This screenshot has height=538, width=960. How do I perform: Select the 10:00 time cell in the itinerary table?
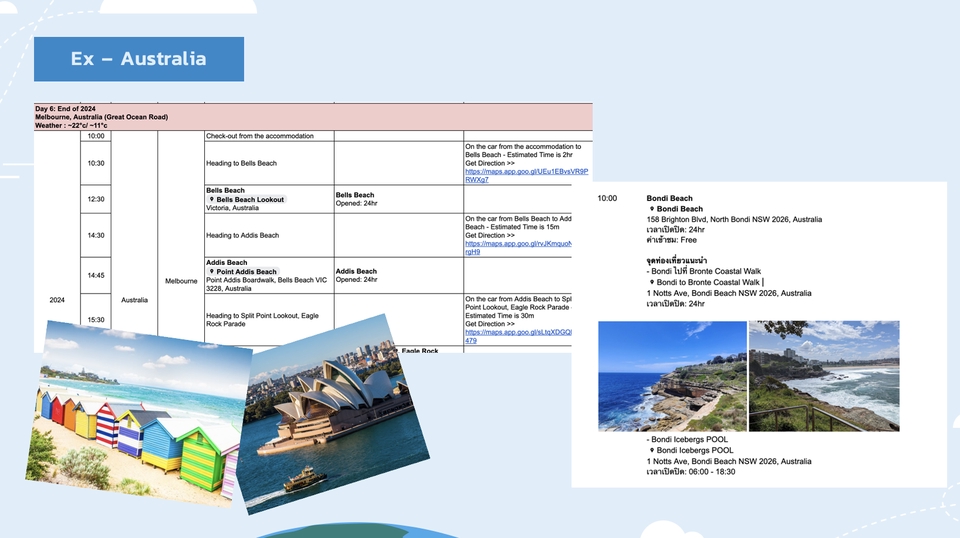(x=96, y=136)
